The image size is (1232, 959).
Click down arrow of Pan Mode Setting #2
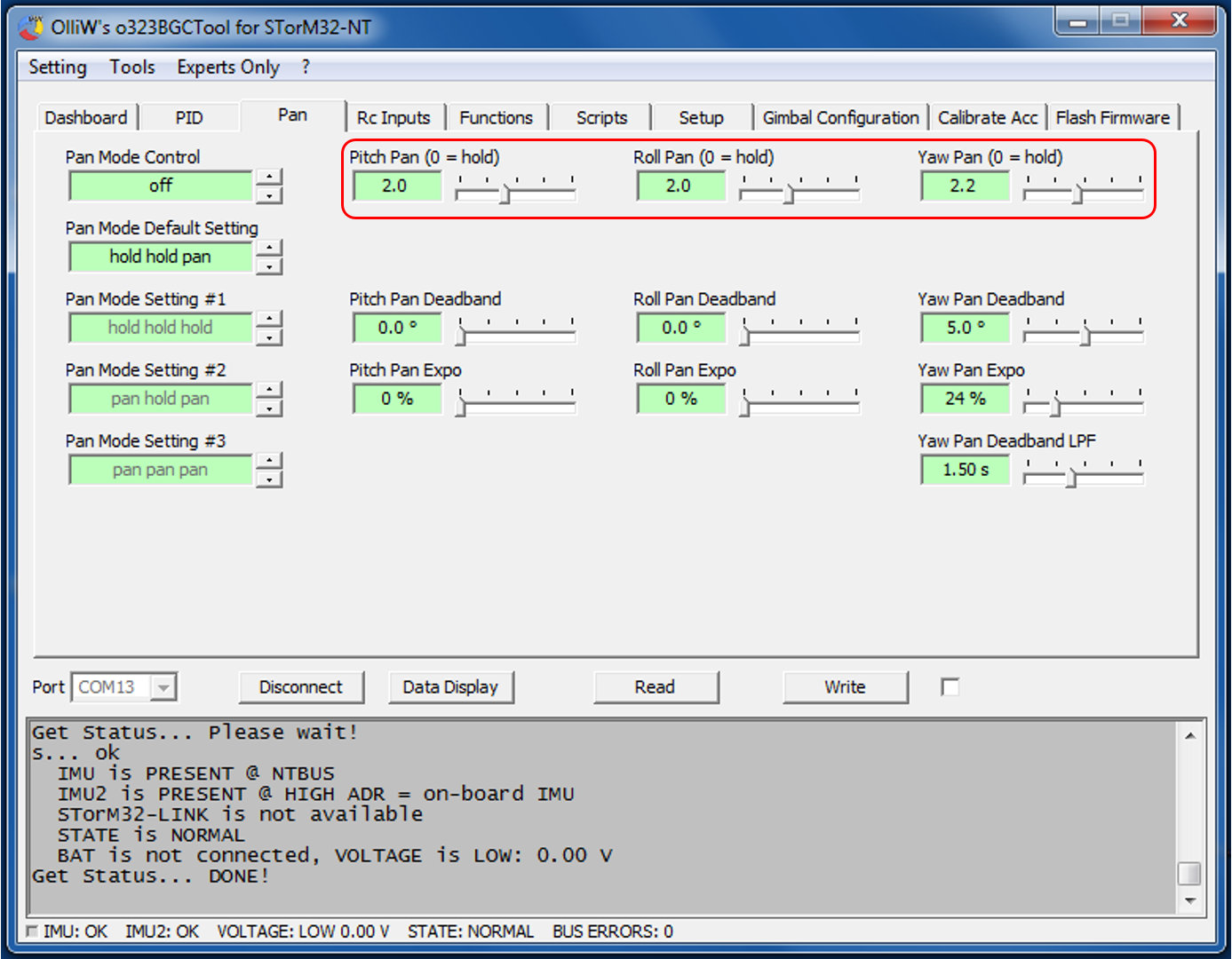(x=269, y=408)
